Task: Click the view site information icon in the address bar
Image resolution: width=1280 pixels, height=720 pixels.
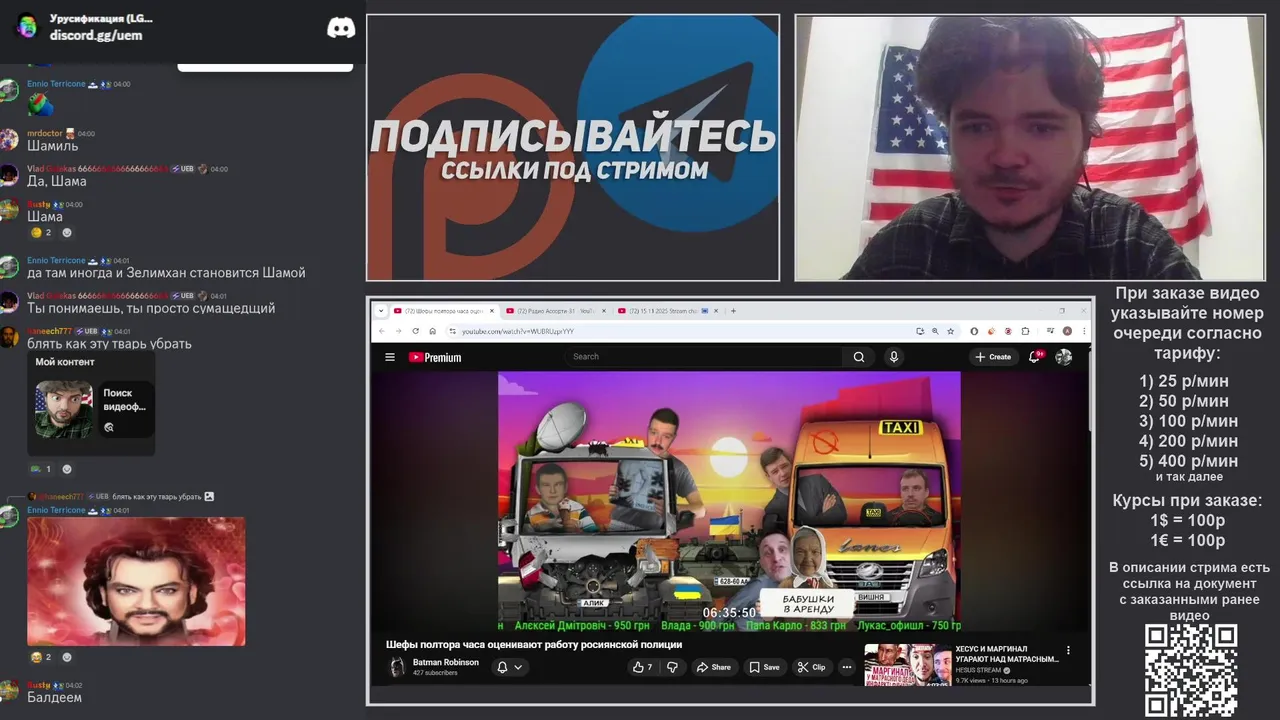Action: point(452,331)
